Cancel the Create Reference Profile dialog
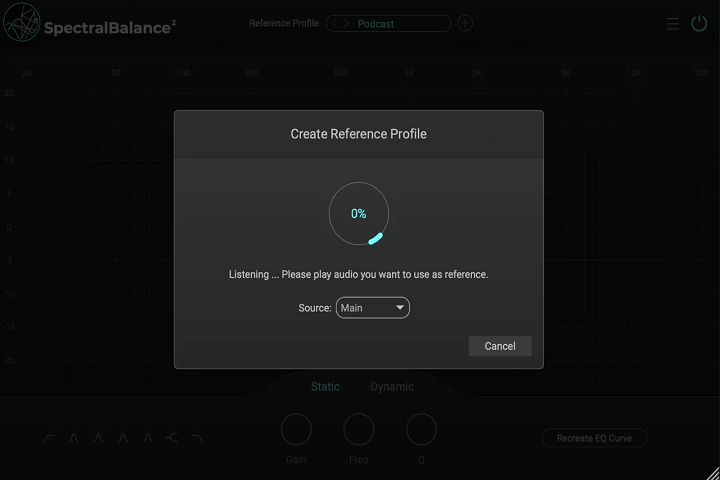This screenshot has width=720, height=480. tap(500, 346)
